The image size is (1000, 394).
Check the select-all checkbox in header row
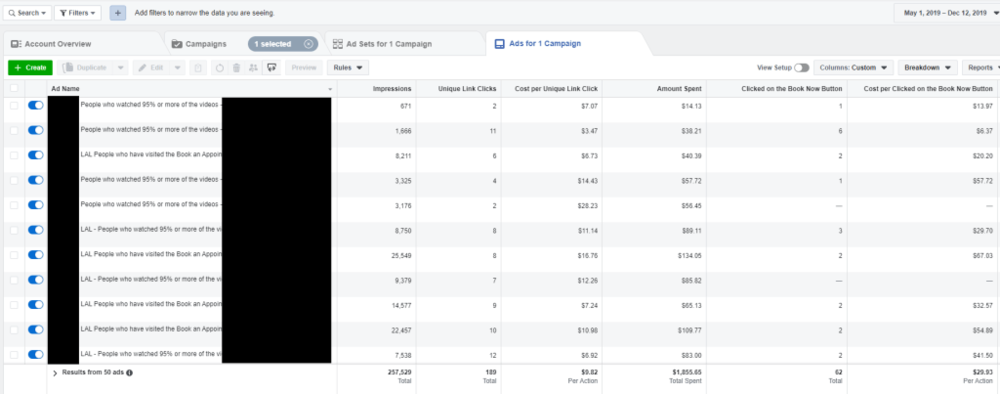pos(14,89)
